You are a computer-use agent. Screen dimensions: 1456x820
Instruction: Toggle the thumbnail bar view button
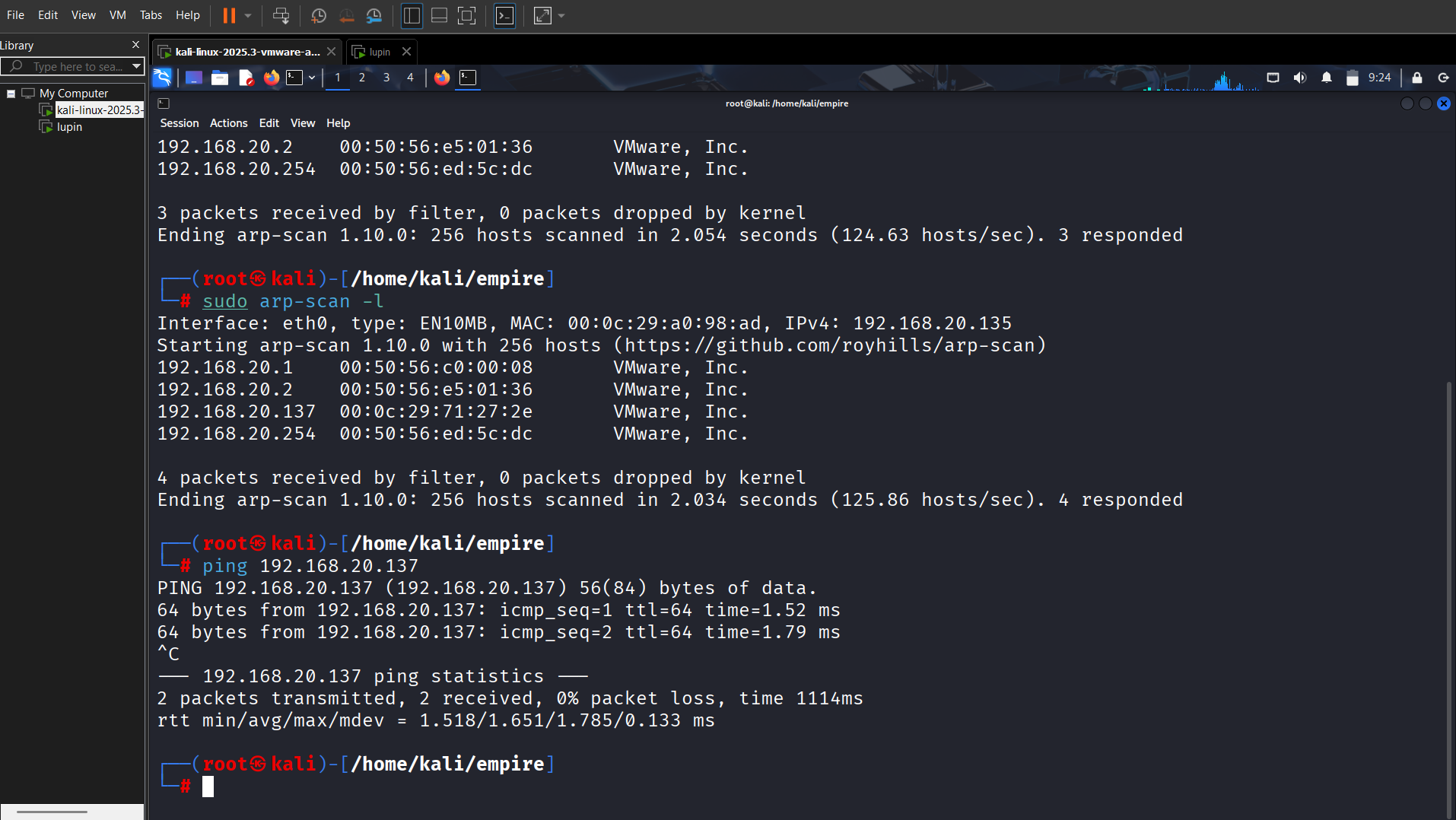click(439, 15)
